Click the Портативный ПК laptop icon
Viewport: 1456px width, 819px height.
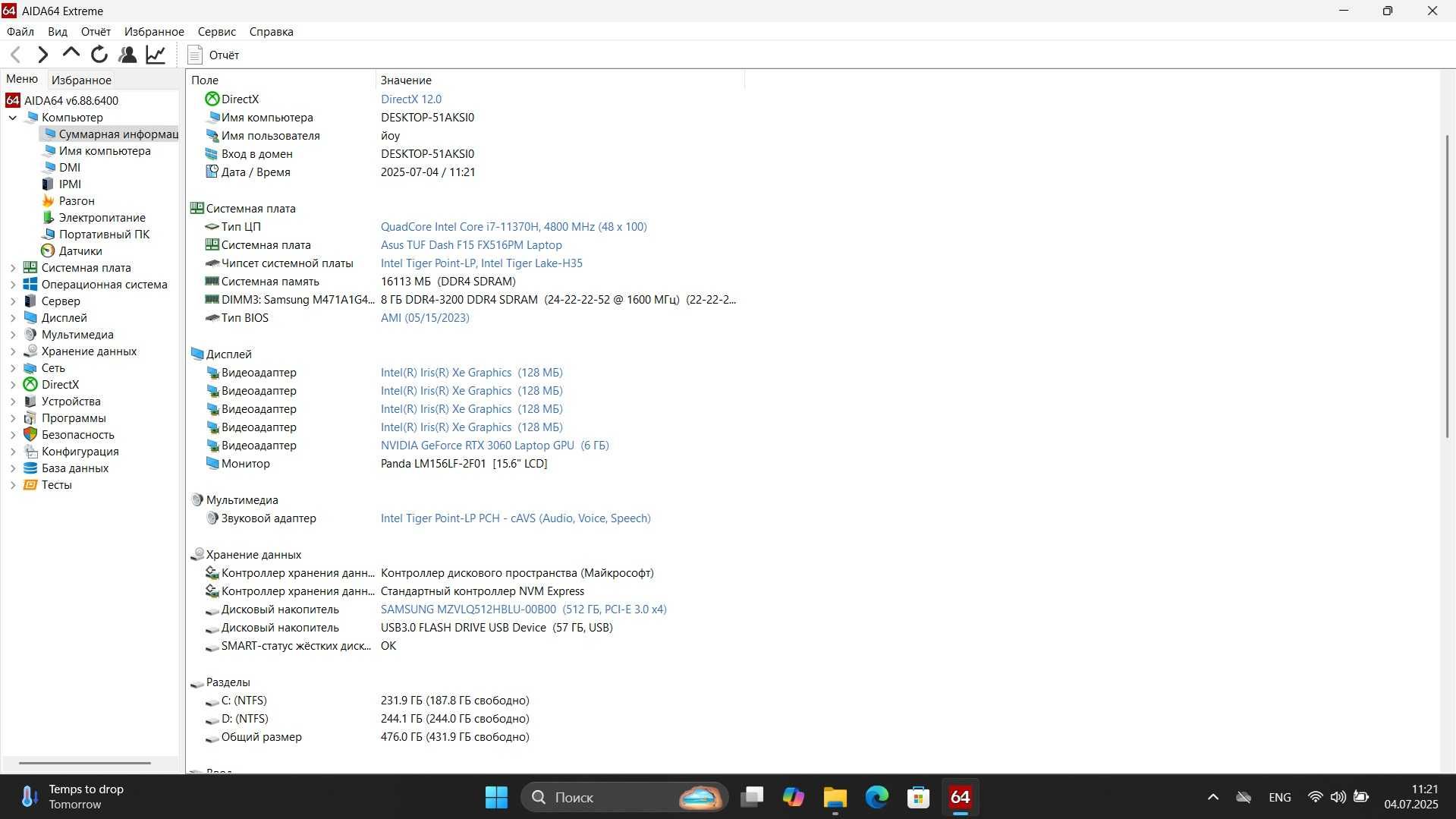48,235
